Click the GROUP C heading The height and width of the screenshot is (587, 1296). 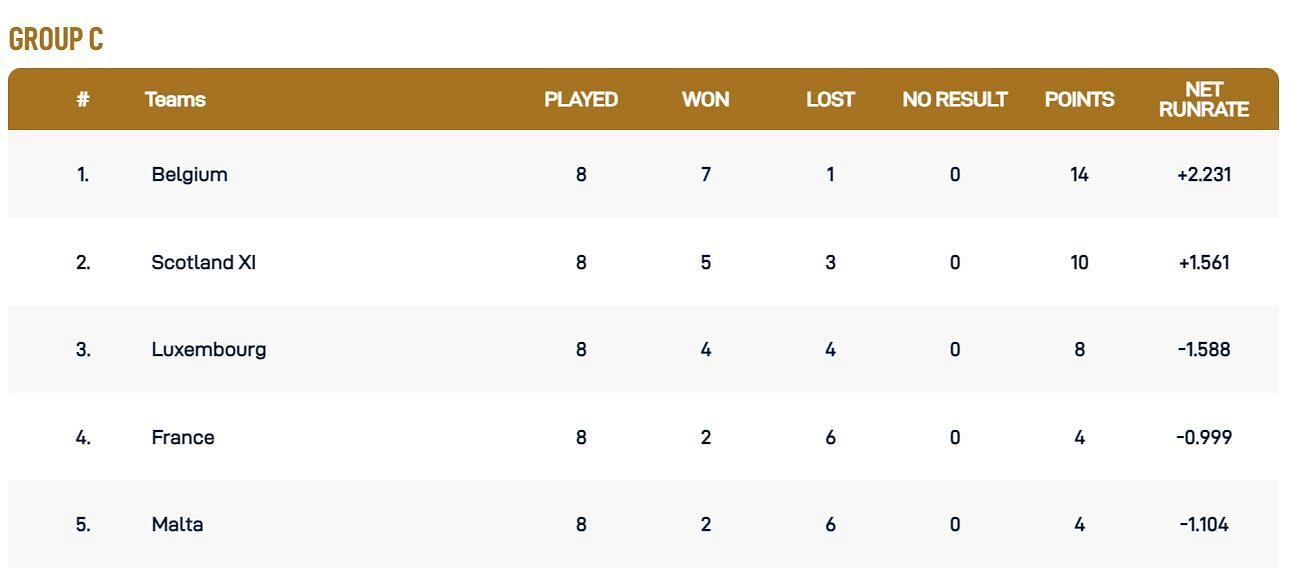click(56, 39)
